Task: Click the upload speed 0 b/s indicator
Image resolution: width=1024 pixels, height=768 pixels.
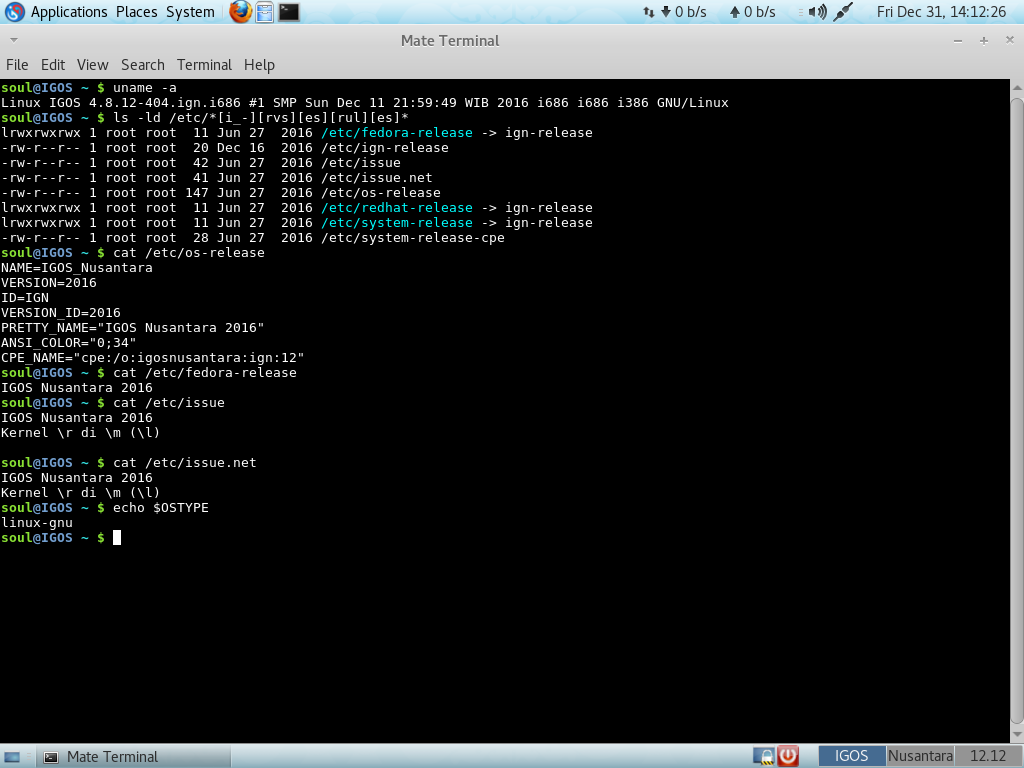Action: click(x=752, y=12)
